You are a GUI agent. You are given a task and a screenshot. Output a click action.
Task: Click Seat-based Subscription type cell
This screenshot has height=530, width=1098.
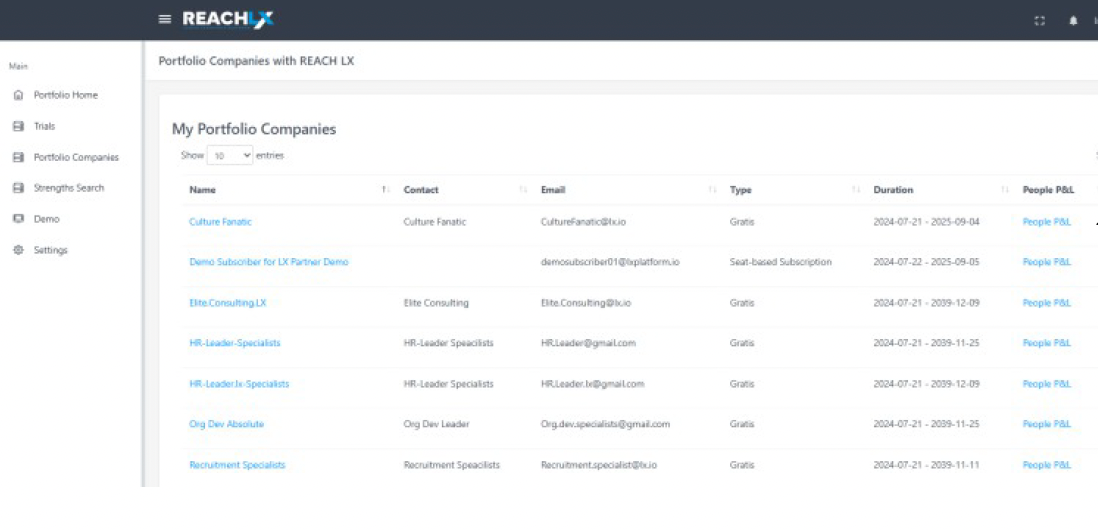click(780, 262)
